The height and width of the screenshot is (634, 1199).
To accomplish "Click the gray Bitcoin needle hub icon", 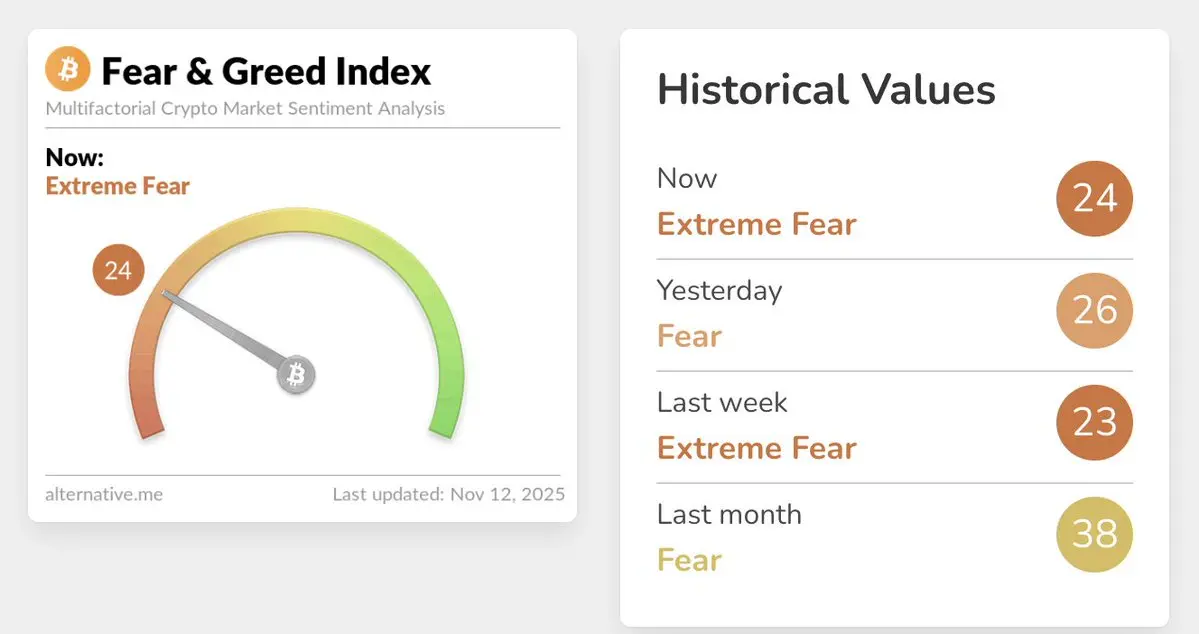I will tap(296, 375).
